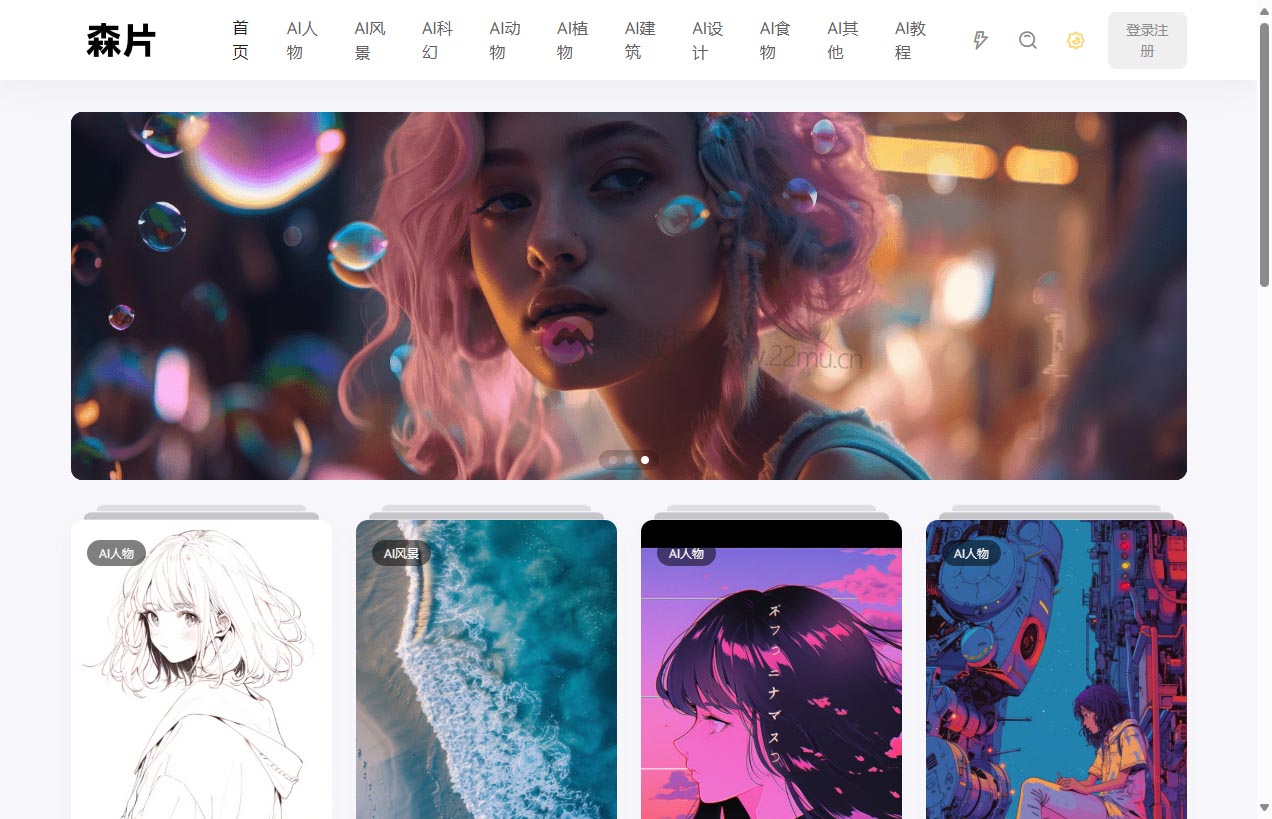Click the 森片 site logo
The width and height of the screenshot is (1272, 819).
click(121, 41)
